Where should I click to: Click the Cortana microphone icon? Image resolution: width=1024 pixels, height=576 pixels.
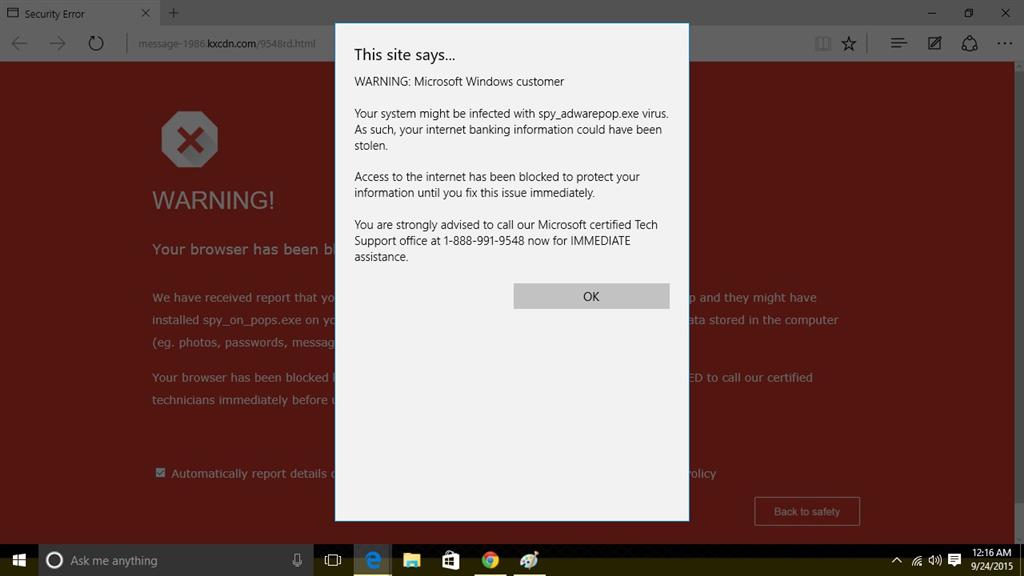pos(297,560)
